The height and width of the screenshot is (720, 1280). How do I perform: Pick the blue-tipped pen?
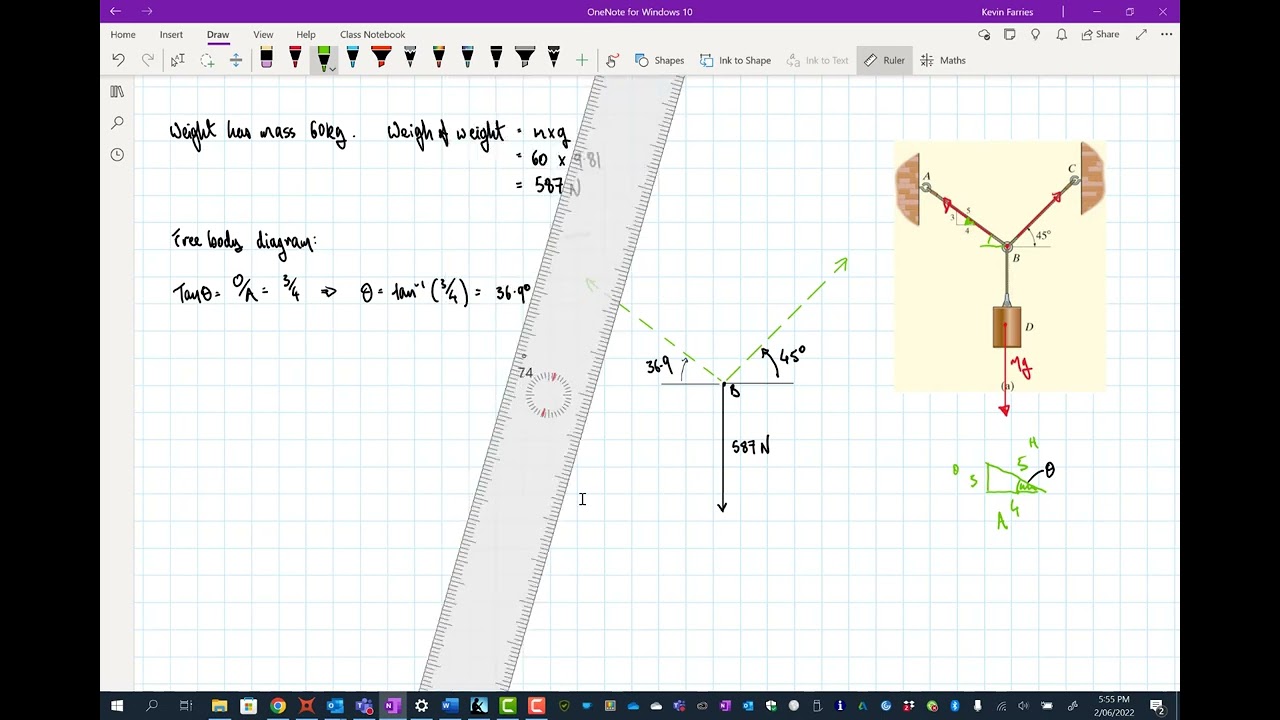[x=352, y=59]
